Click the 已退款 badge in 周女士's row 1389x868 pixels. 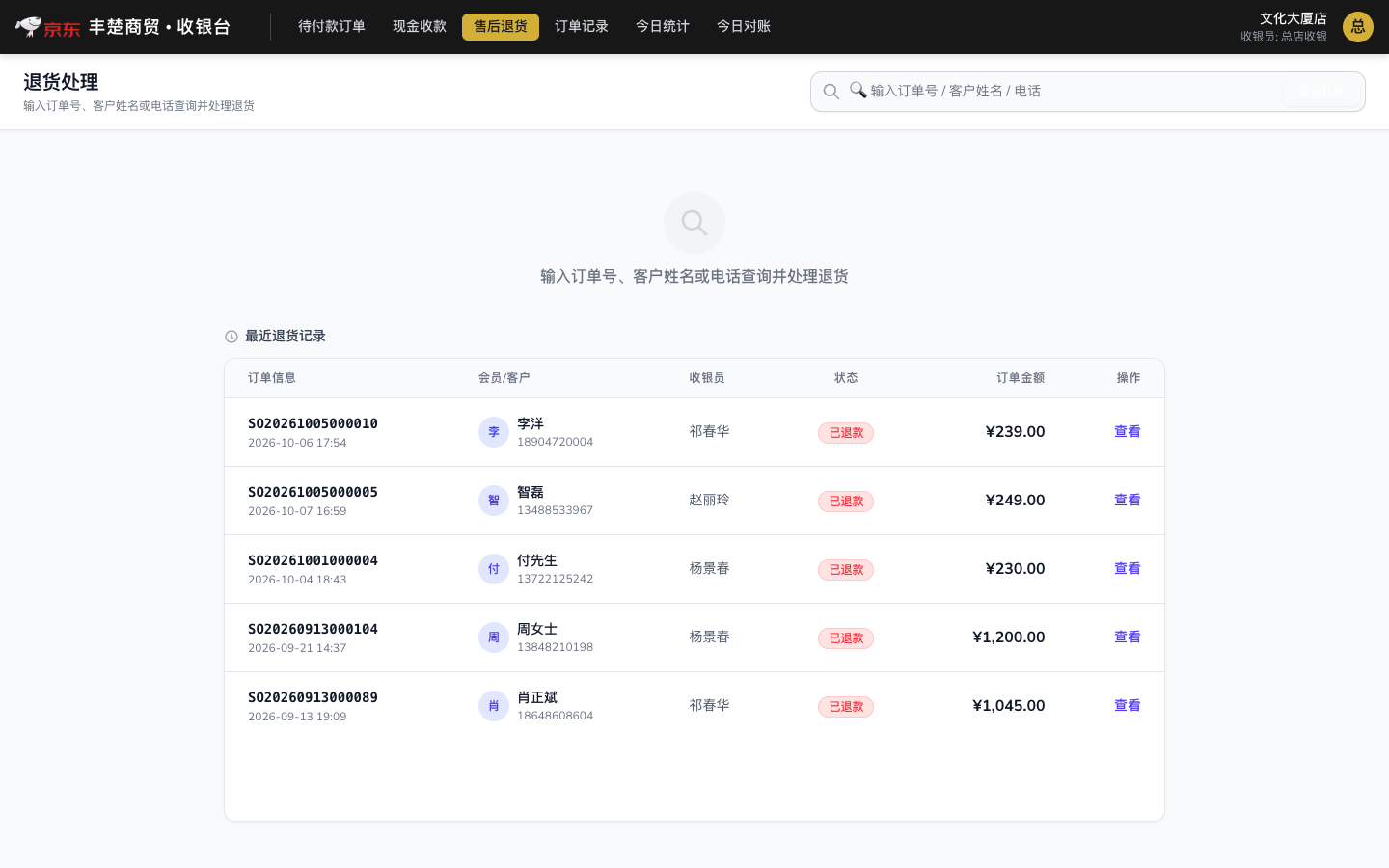846,638
